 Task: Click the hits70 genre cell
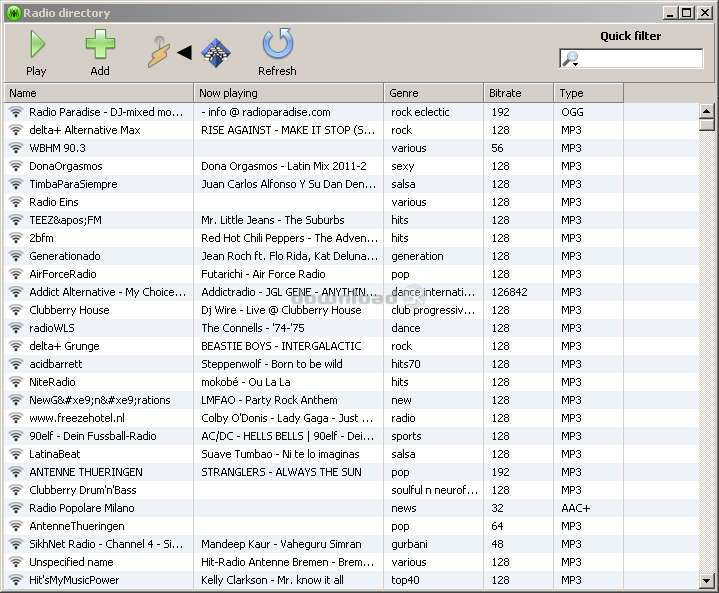406,364
